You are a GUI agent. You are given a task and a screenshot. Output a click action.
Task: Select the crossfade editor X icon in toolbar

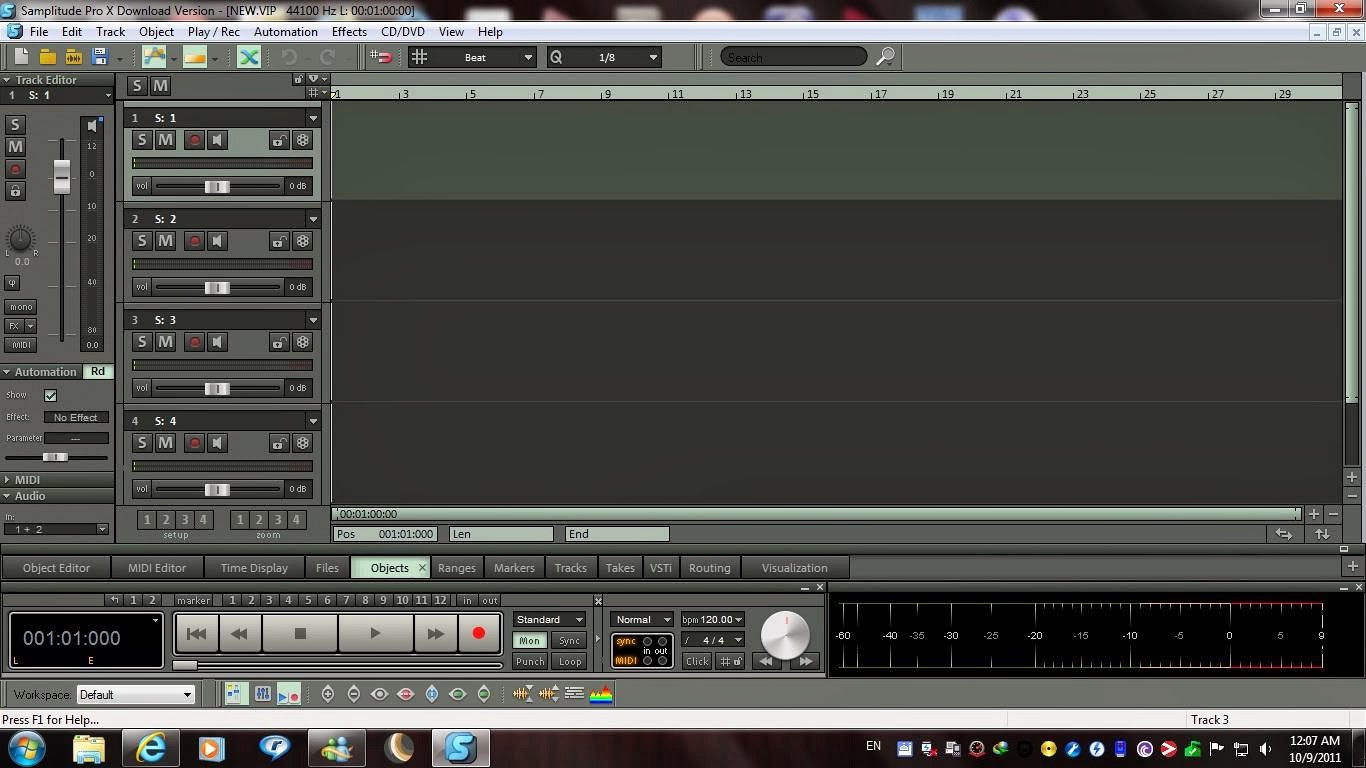point(249,57)
